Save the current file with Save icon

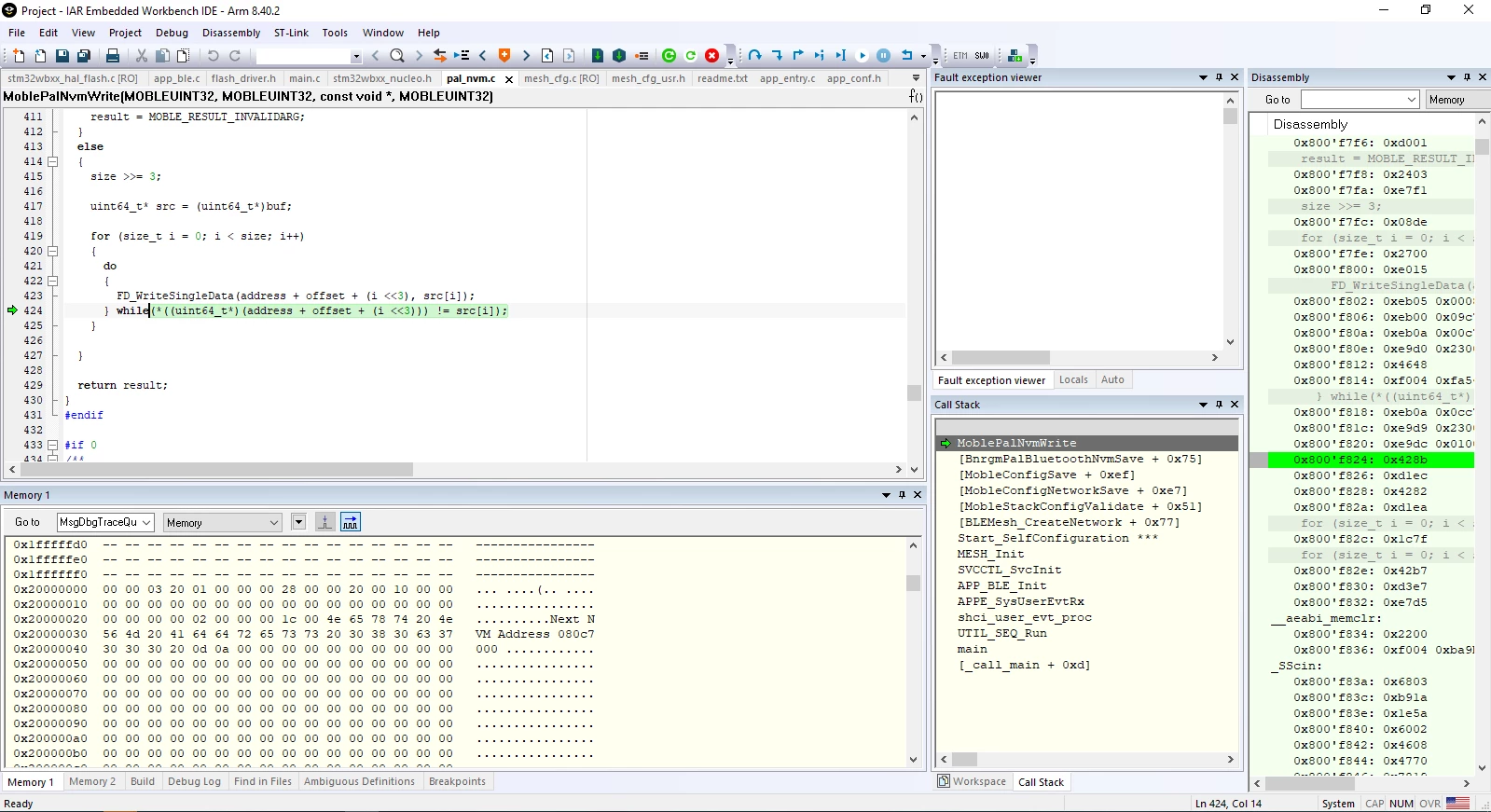coord(62,56)
